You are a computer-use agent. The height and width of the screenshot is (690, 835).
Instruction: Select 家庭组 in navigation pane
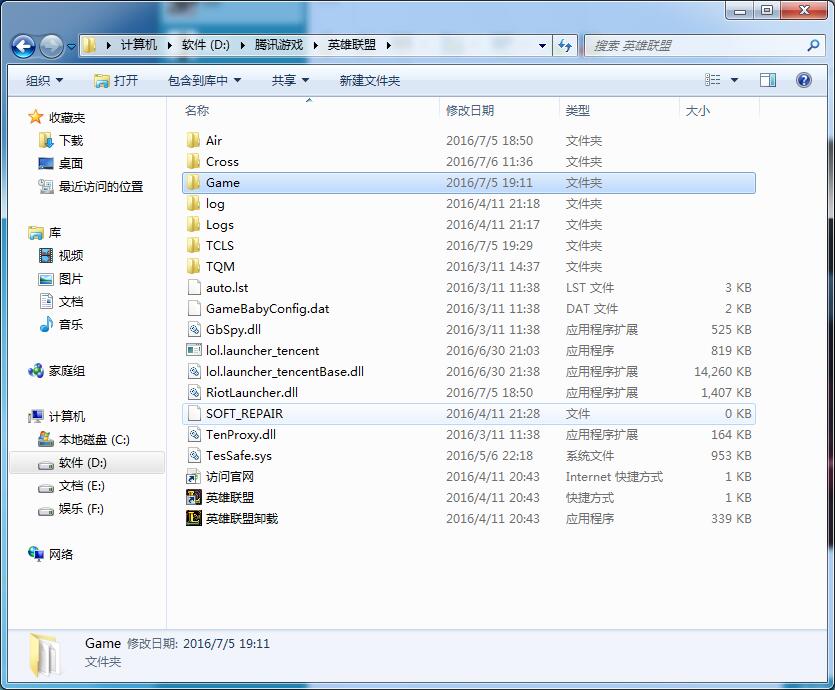click(x=67, y=371)
